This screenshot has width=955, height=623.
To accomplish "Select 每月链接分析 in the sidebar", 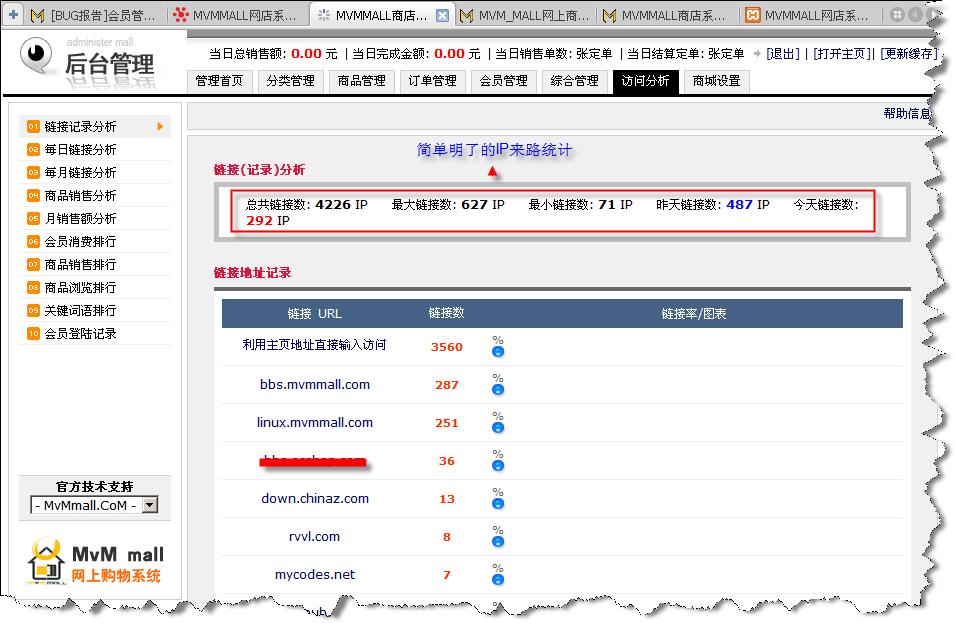I will pyautogui.click(x=95, y=173).
